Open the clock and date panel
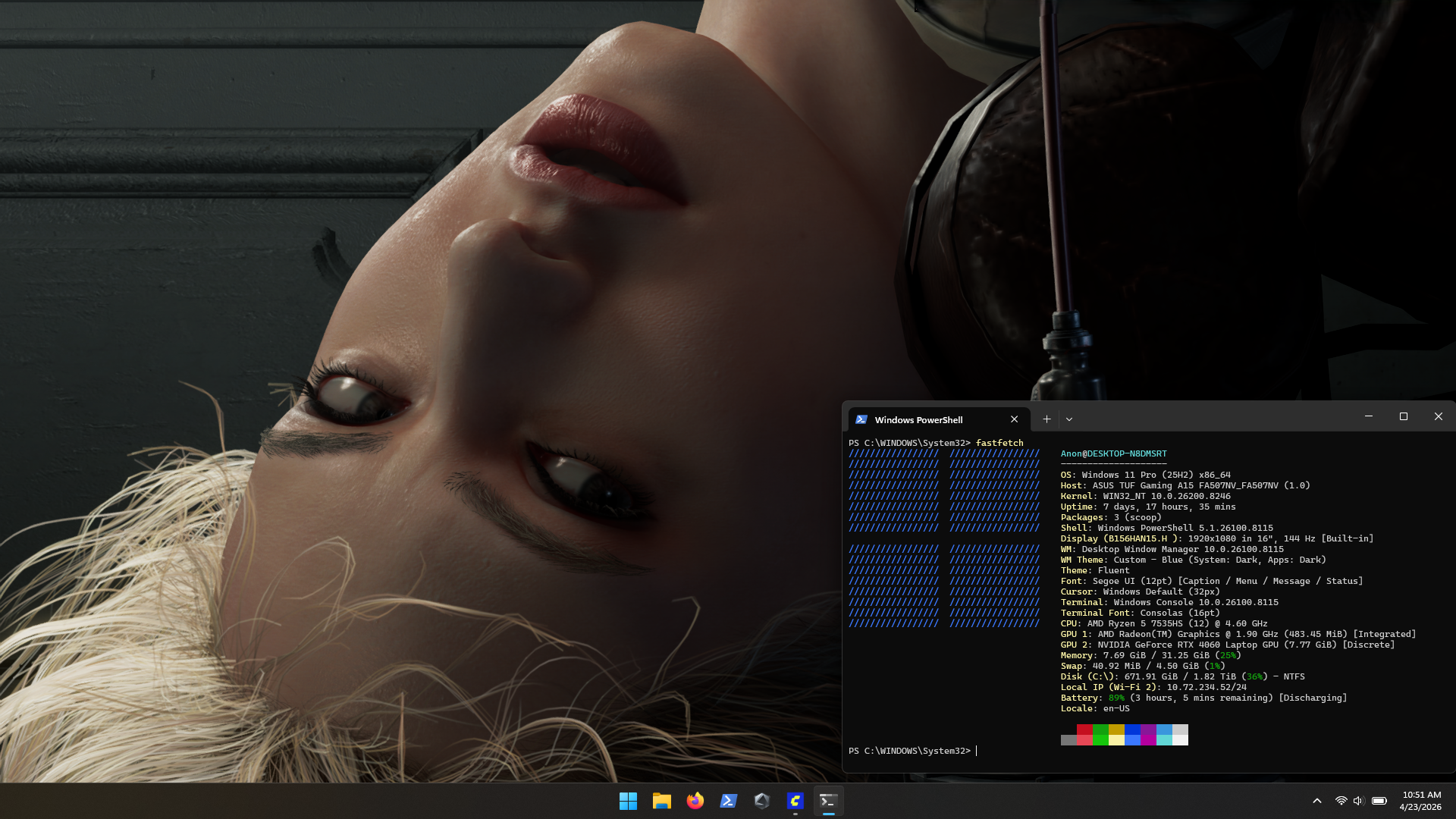Viewport: 1456px width, 819px height. [x=1420, y=801]
